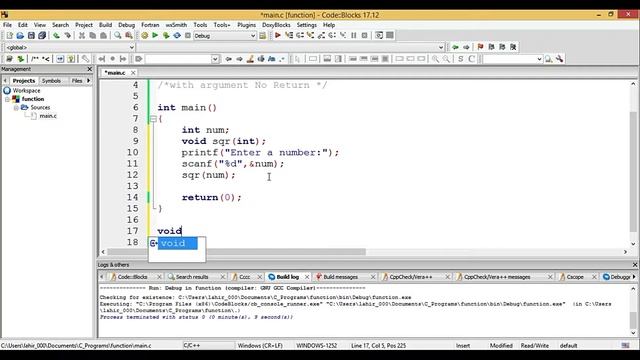The height and width of the screenshot is (360, 640).
Task: Open the function selector dropdown arrow
Action: 441,47
